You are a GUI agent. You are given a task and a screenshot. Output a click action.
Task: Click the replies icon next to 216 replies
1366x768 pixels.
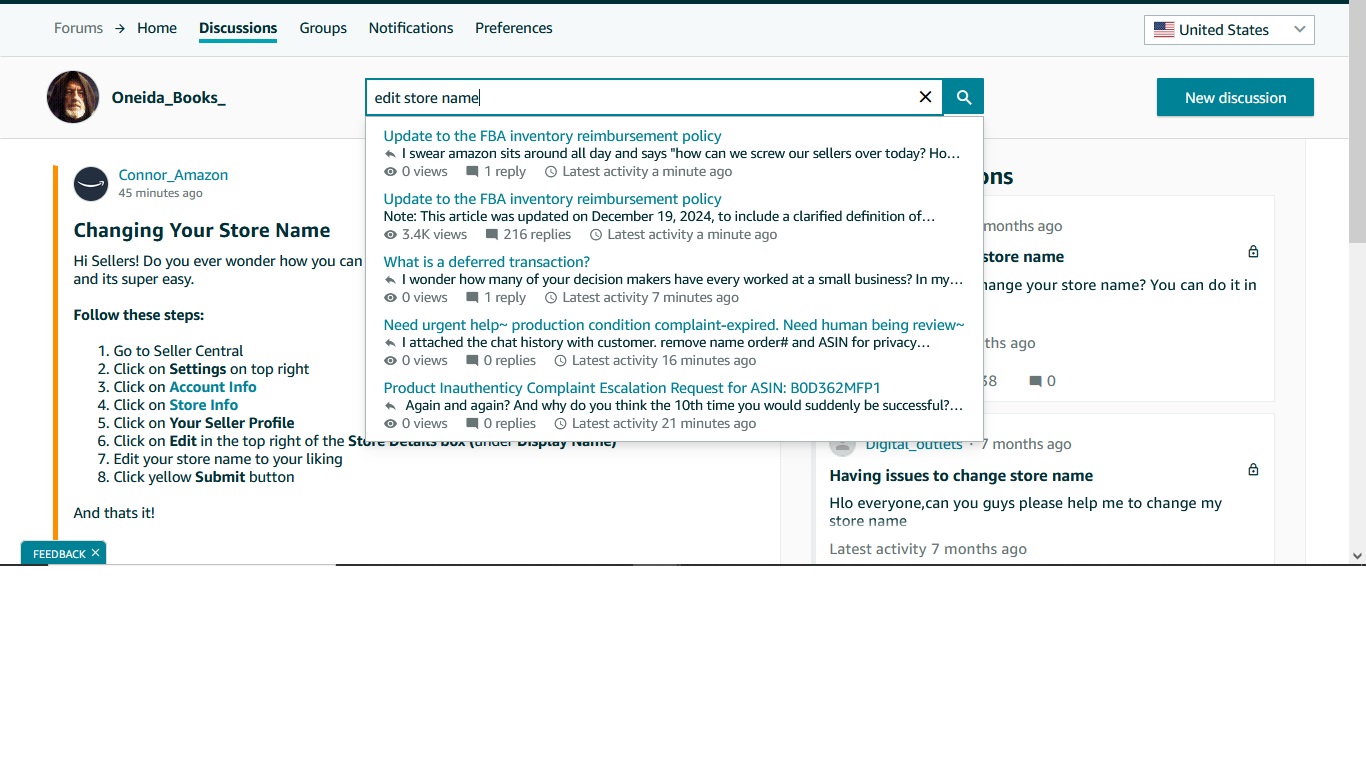click(x=492, y=235)
